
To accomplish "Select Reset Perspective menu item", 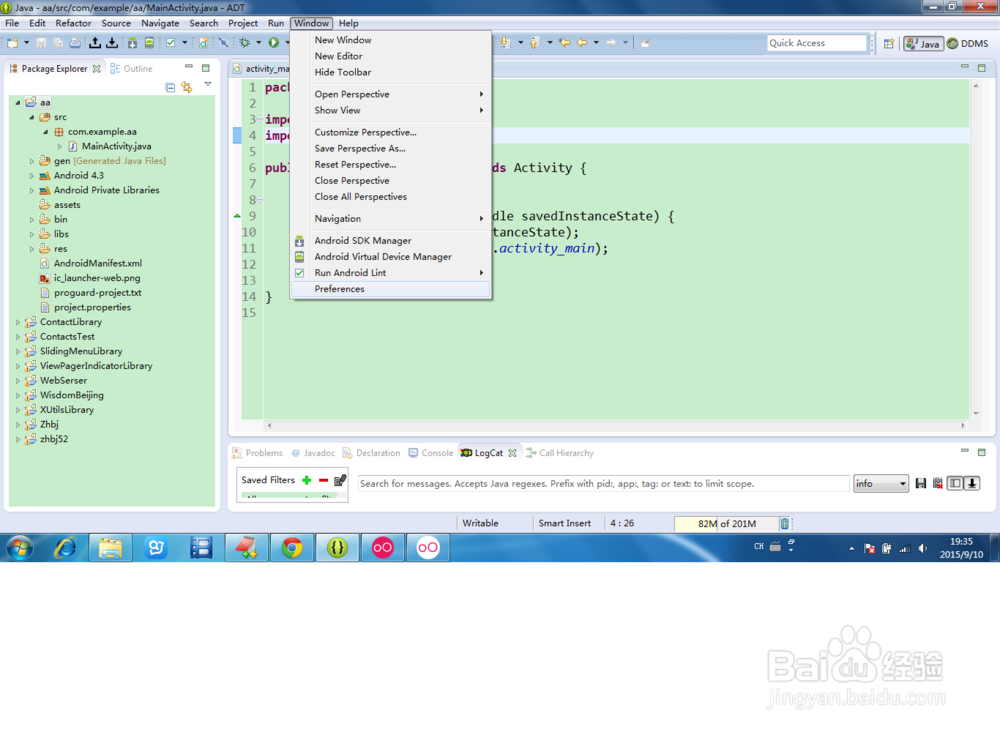I will pos(390,165).
